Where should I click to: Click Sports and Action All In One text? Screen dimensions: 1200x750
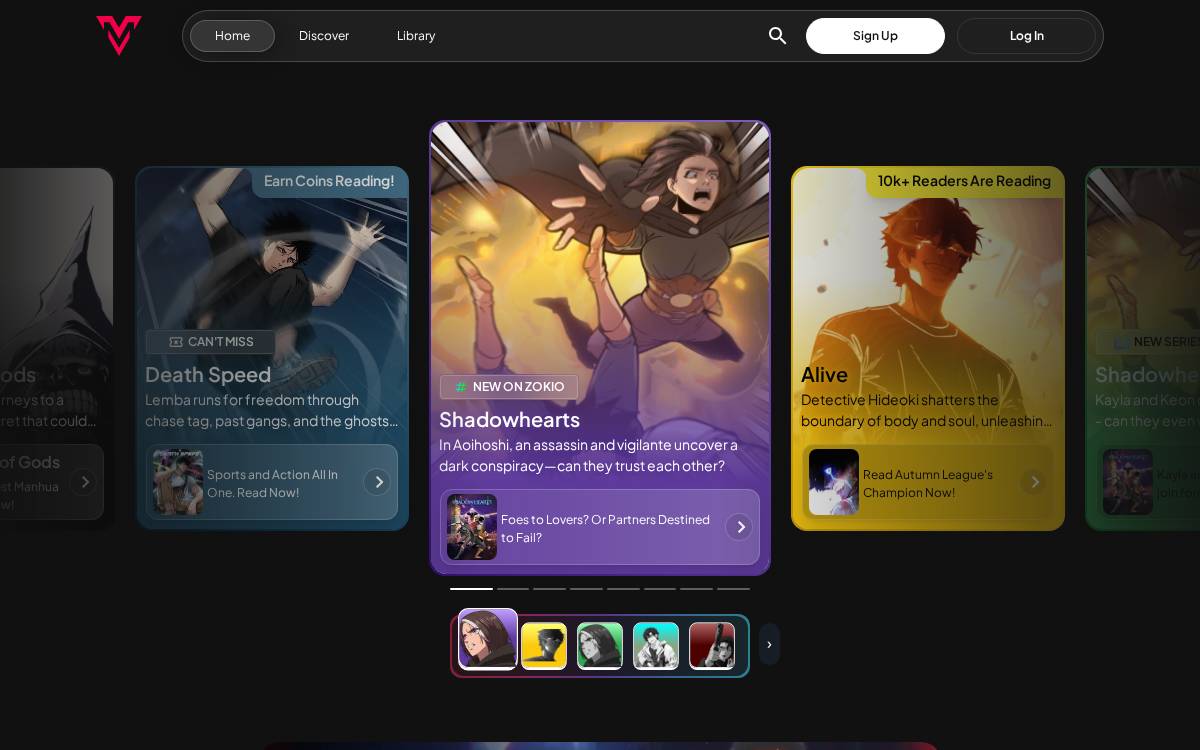pyautogui.click(x=272, y=483)
